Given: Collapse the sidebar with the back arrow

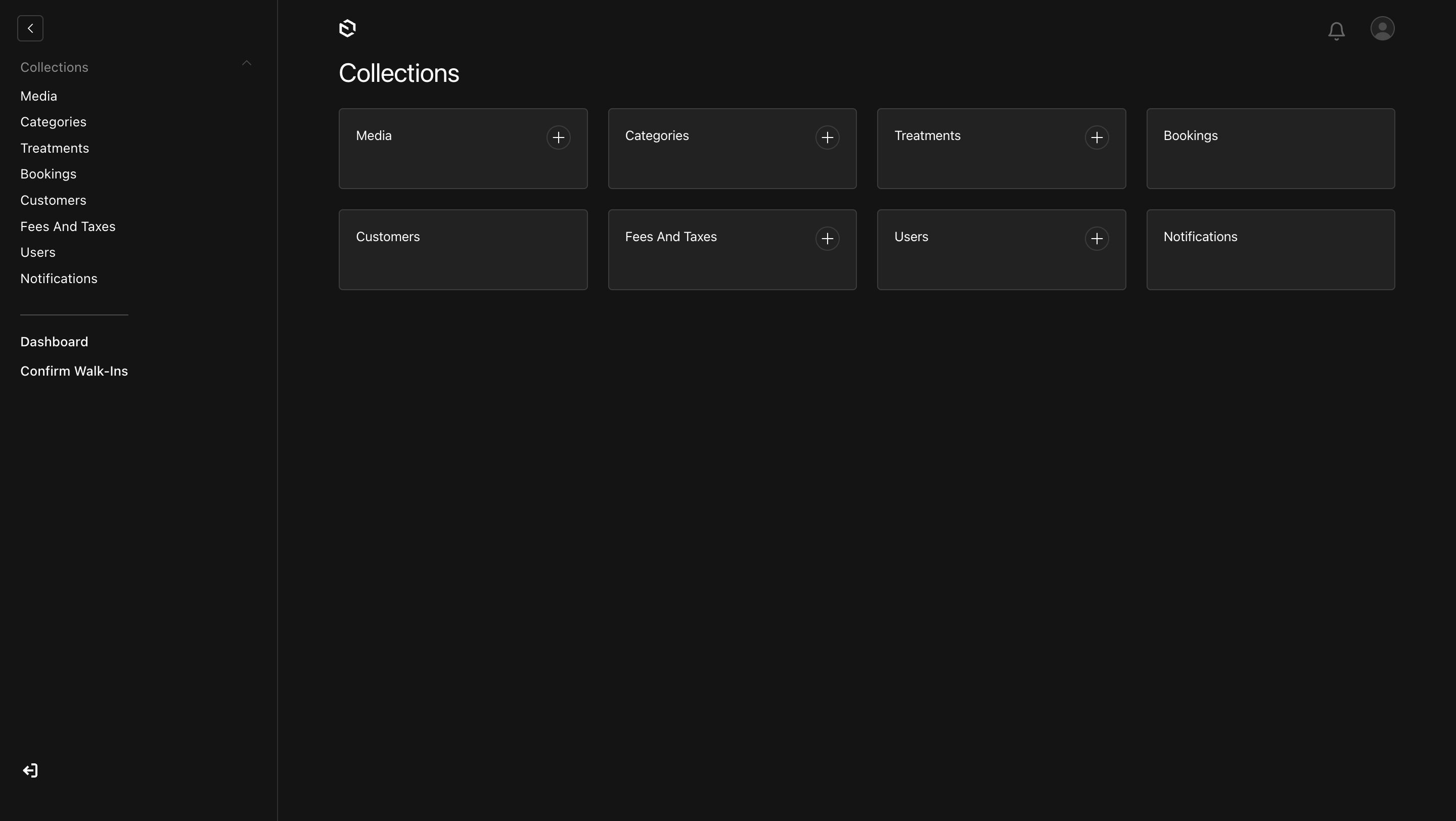Looking at the screenshot, I should [30, 28].
